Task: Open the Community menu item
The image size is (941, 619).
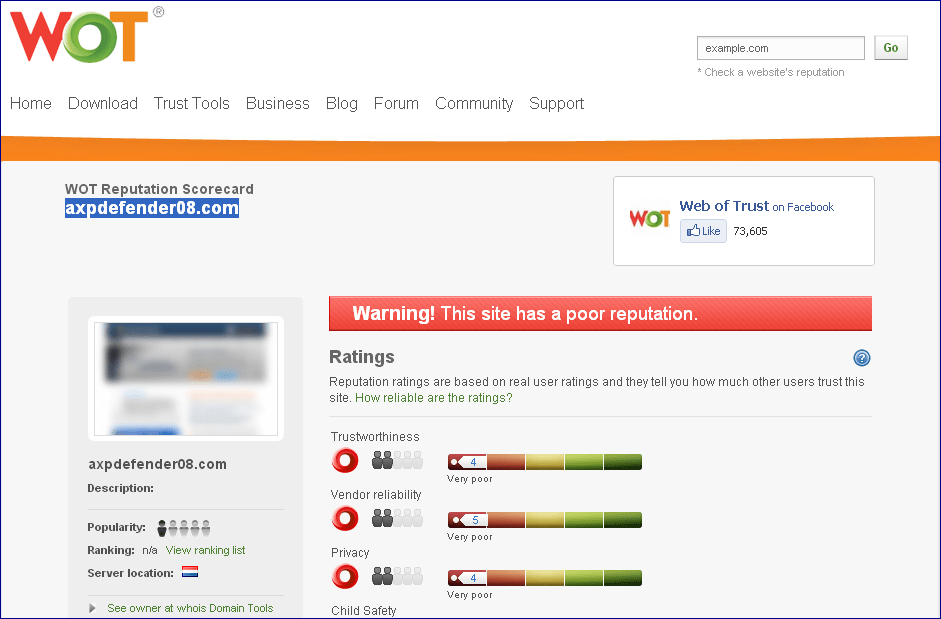Action: point(474,103)
